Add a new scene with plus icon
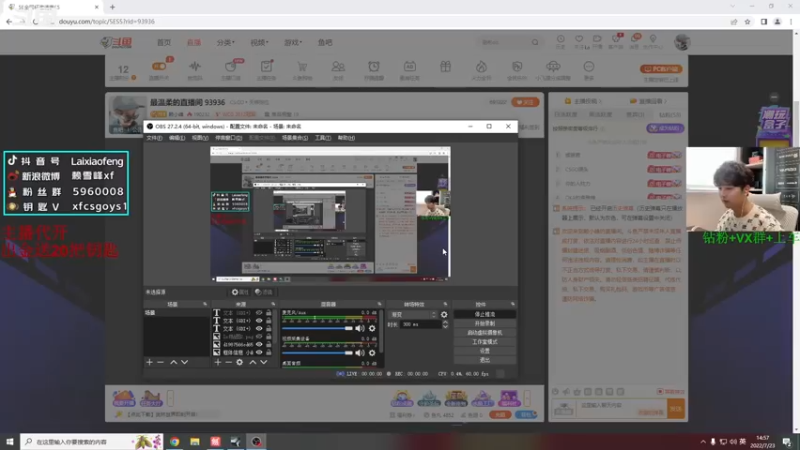This screenshot has height=450, width=800. coord(149,362)
